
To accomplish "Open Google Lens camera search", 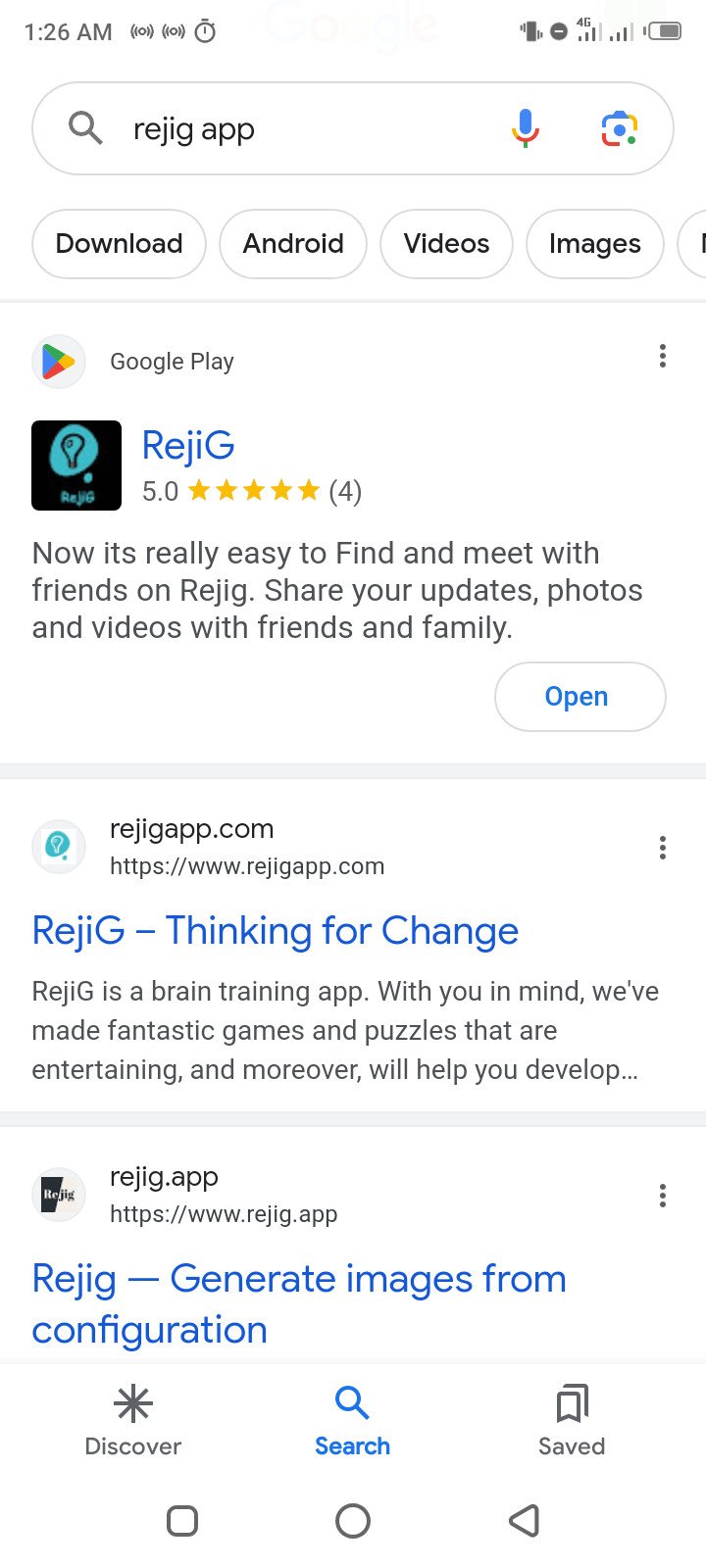I will 619,128.
